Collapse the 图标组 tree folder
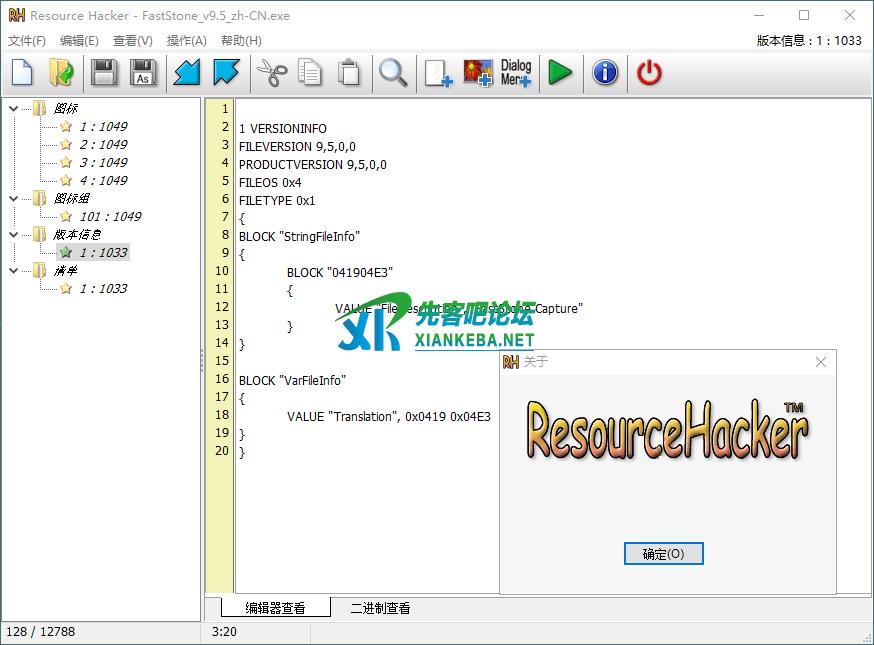This screenshot has width=874, height=645. click(13, 198)
